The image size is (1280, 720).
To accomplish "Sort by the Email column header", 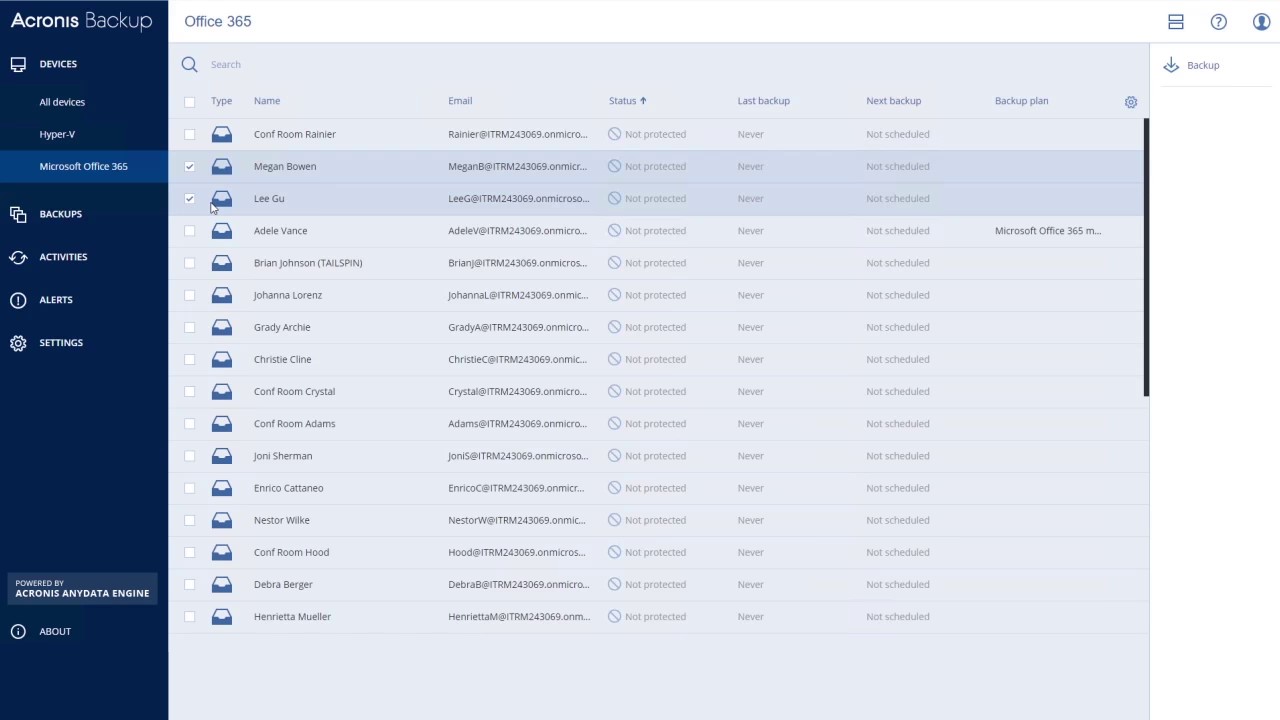I will (x=460, y=101).
